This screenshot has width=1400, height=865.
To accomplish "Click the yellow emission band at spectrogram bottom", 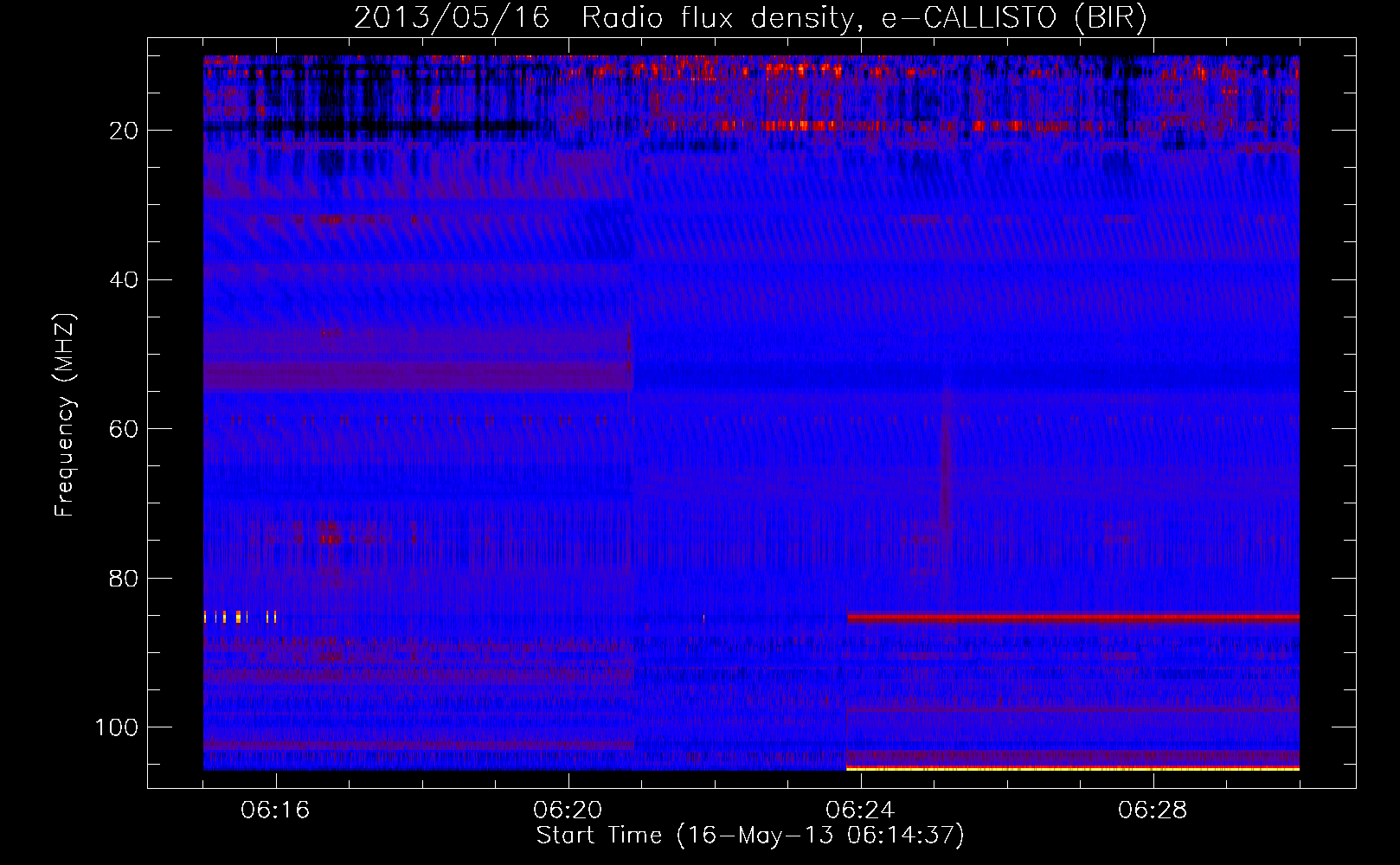I will coord(1073,767).
